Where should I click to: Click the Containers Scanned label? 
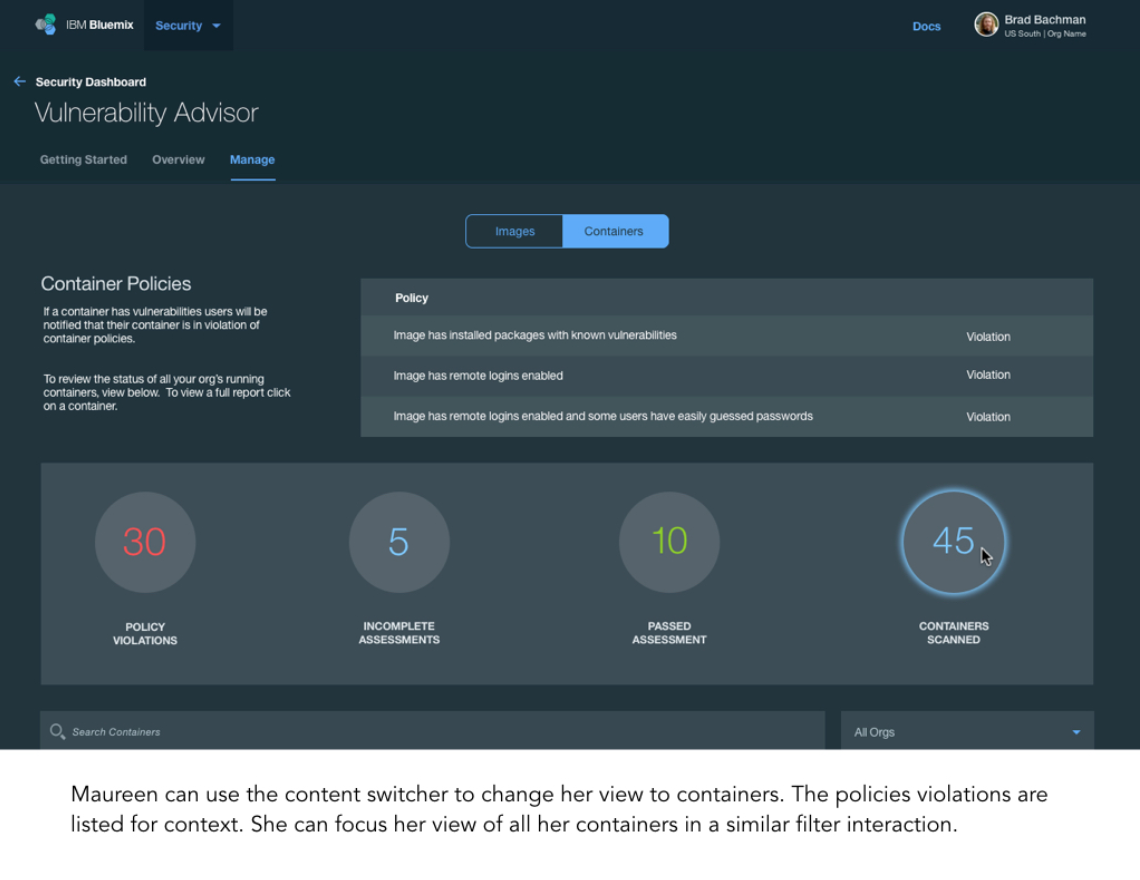(953, 633)
